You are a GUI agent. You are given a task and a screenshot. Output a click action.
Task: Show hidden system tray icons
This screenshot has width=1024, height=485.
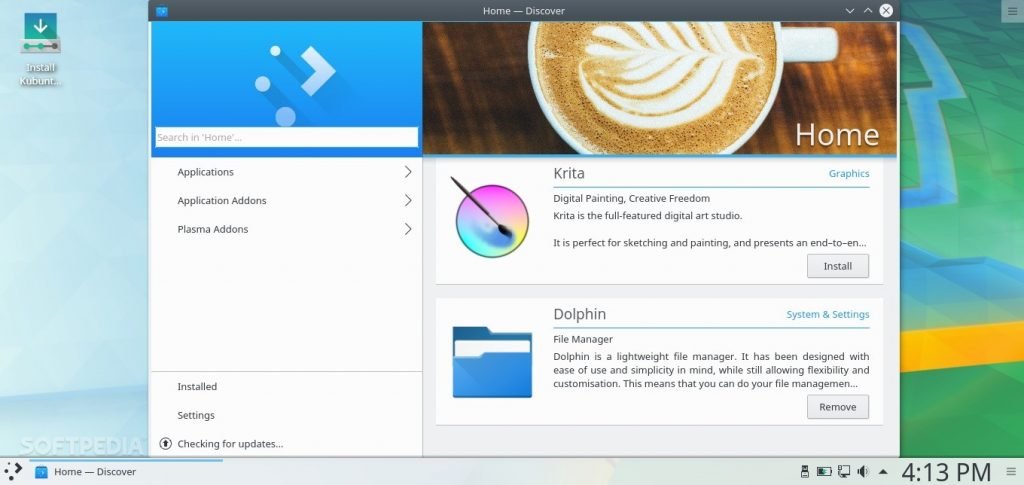point(883,471)
